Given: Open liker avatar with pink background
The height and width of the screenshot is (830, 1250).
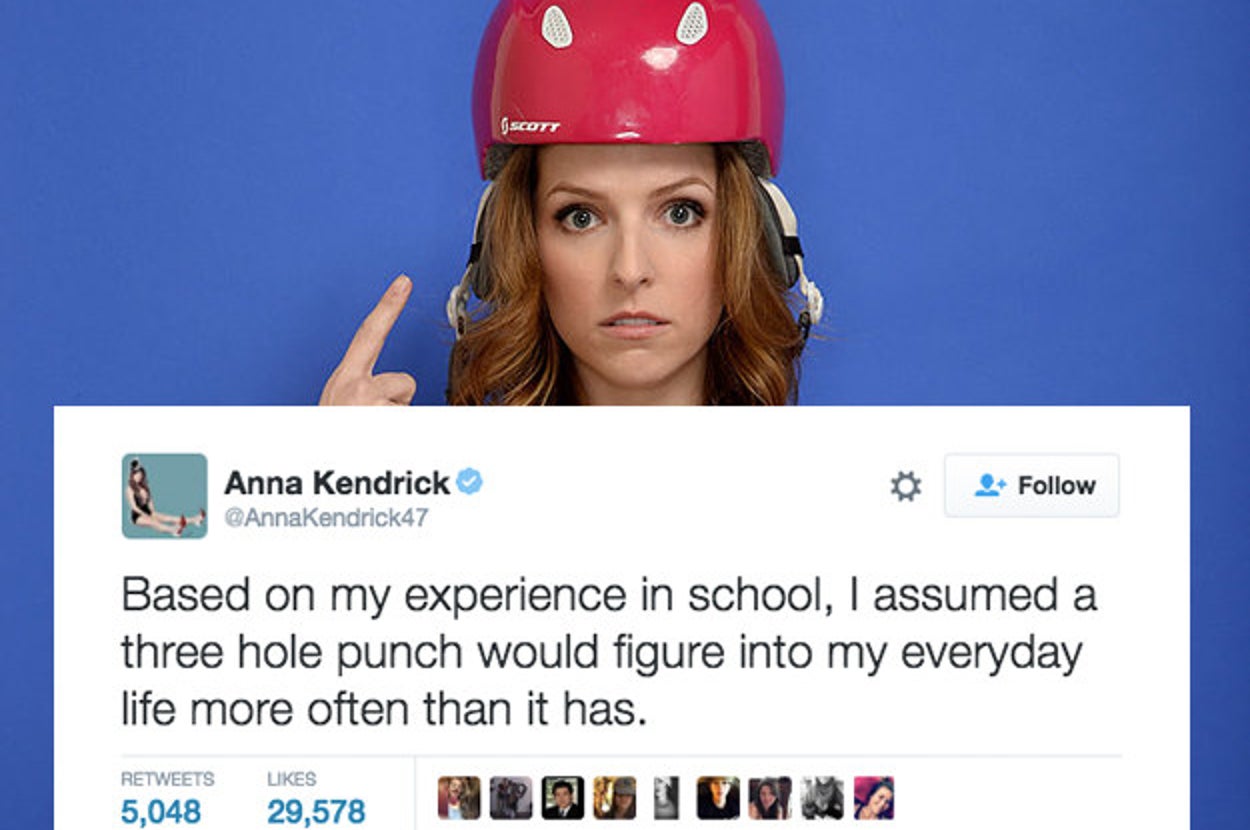Looking at the screenshot, I should (873, 798).
